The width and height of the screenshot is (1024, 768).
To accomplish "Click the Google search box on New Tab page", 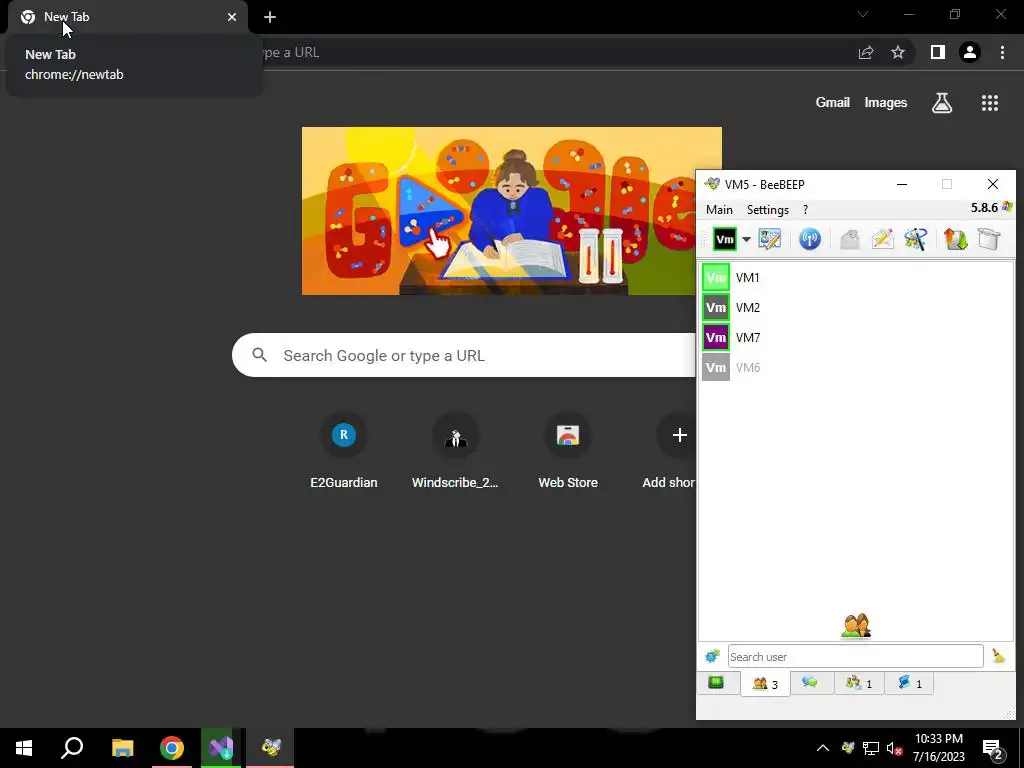I will tap(464, 355).
